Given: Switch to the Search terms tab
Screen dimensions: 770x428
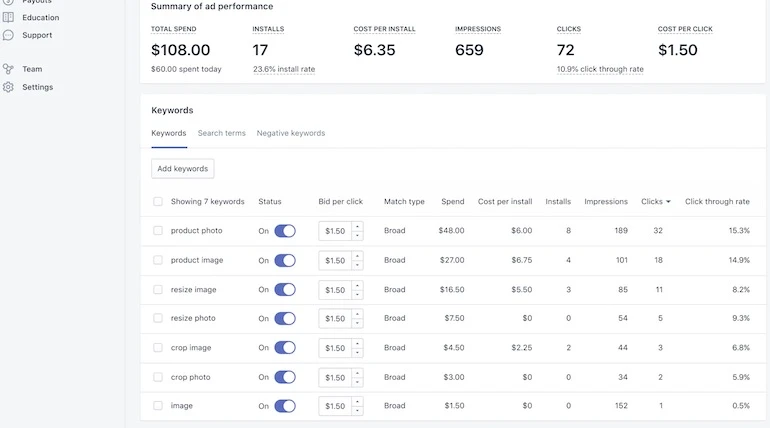Looking at the screenshot, I should click(221, 133).
